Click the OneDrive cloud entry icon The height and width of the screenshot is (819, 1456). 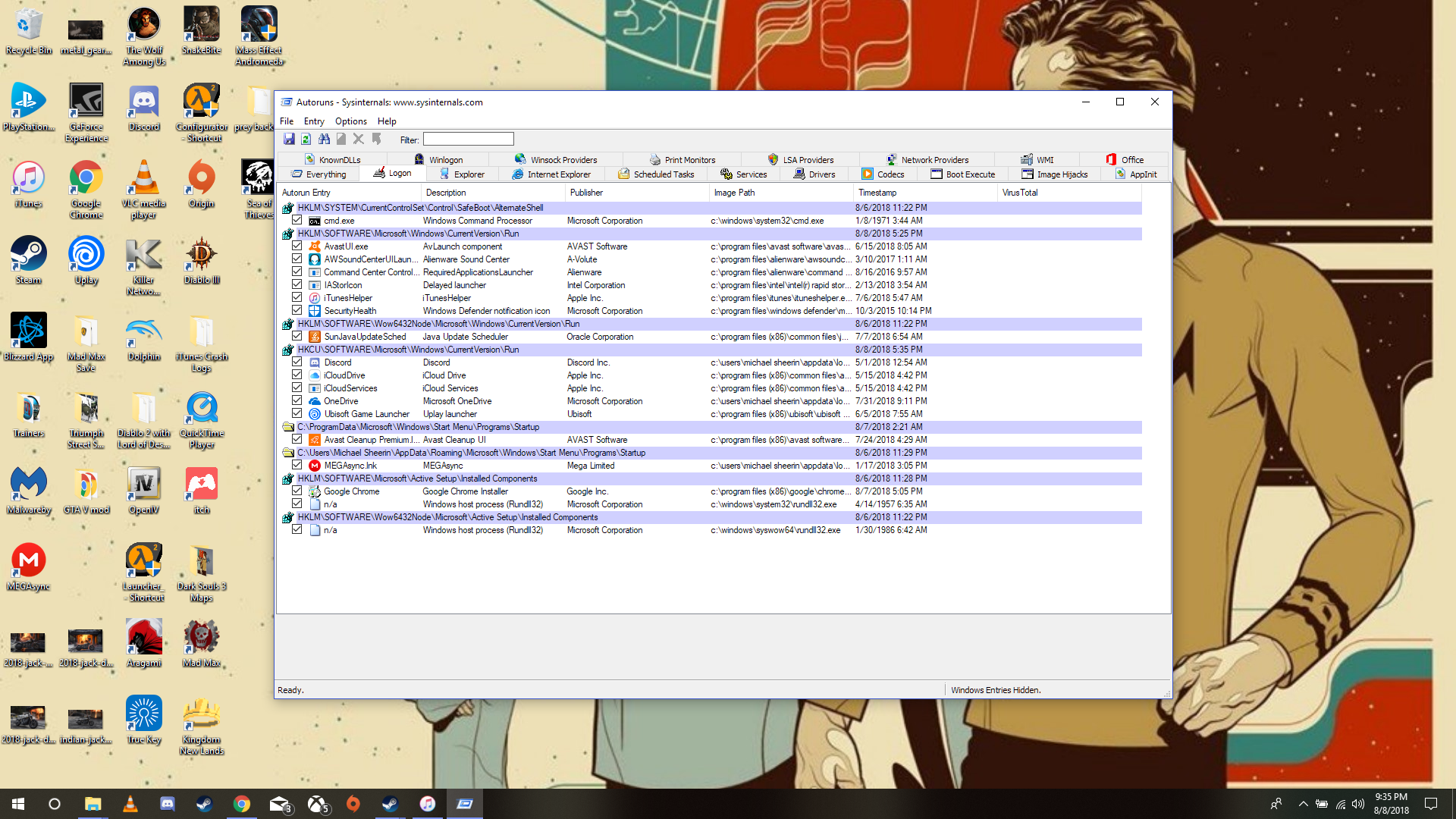click(315, 401)
